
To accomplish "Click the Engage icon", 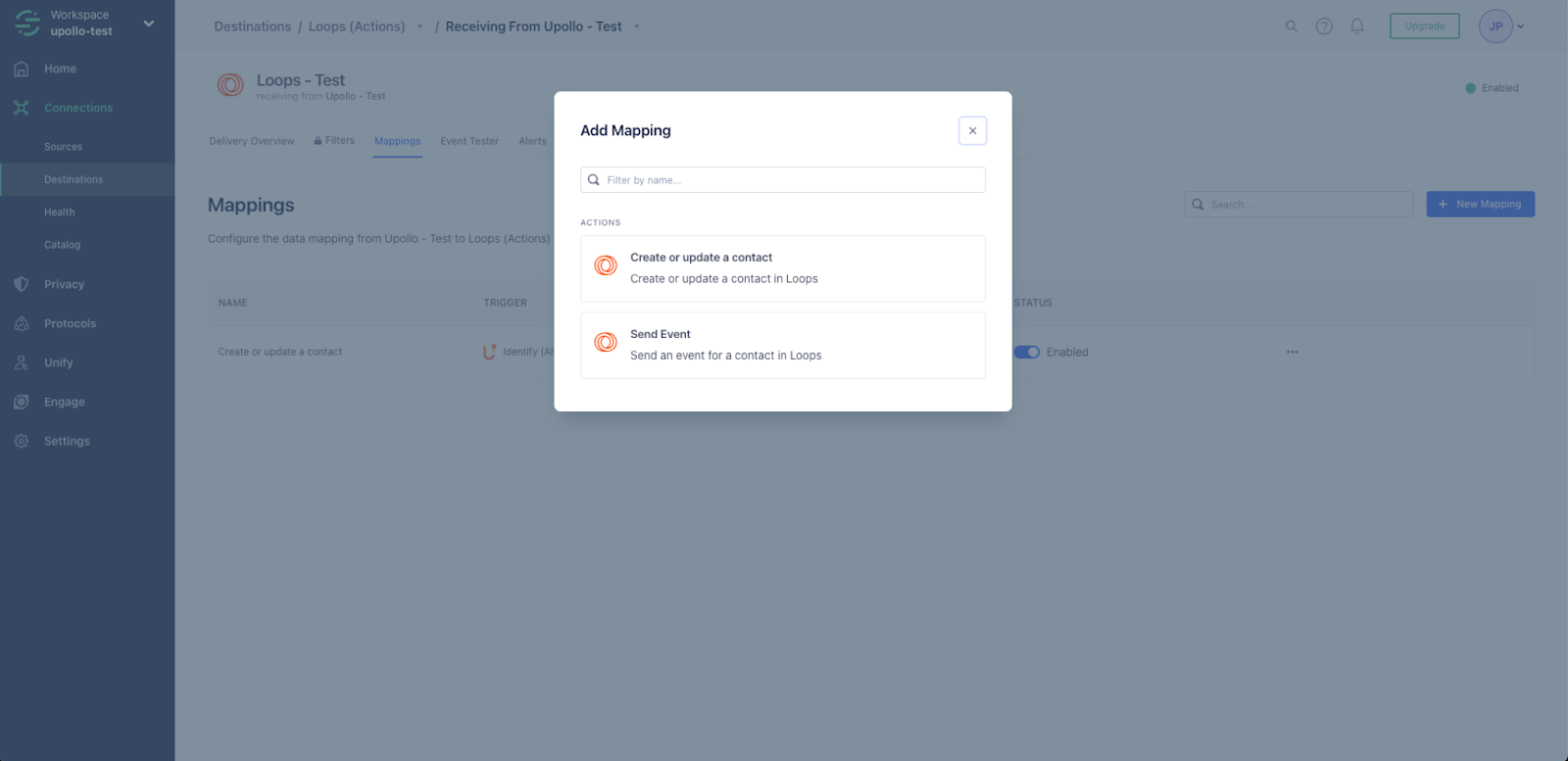I will (22, 402).
